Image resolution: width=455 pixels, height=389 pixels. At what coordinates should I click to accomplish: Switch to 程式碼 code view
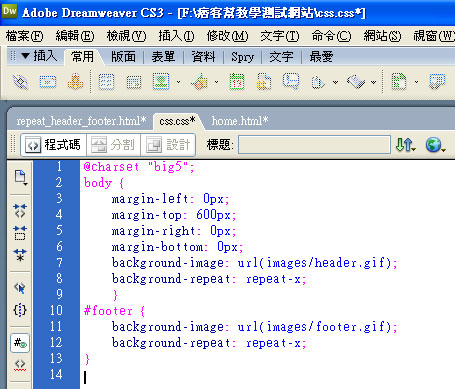53,145
